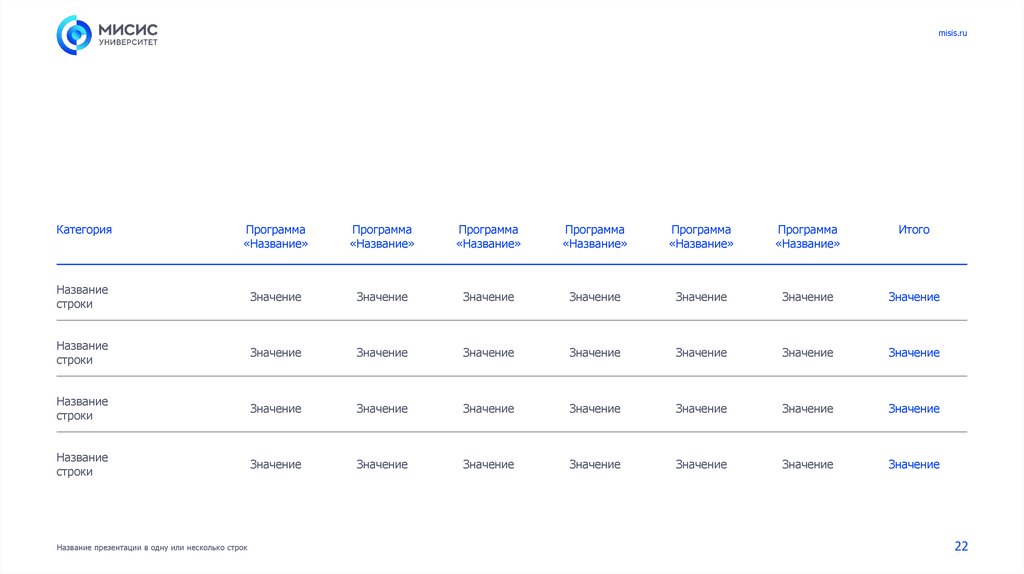The height and width of the screenshot is (574, 1024).
Task: Click the last Программа «Название» header before Итого
Action: click(x=807, y=237)
